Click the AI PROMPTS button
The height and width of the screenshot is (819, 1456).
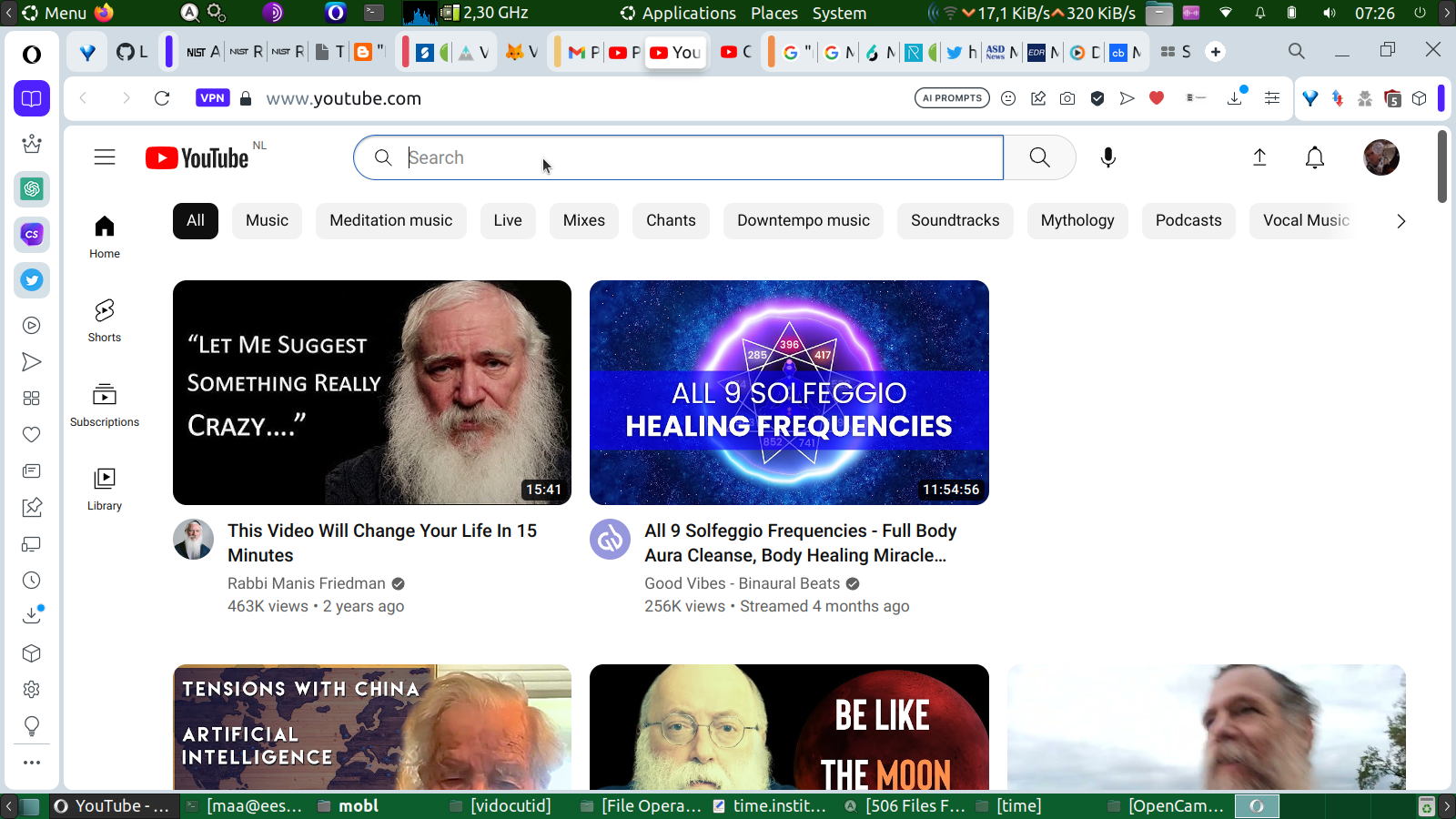[x=952, y=98]
